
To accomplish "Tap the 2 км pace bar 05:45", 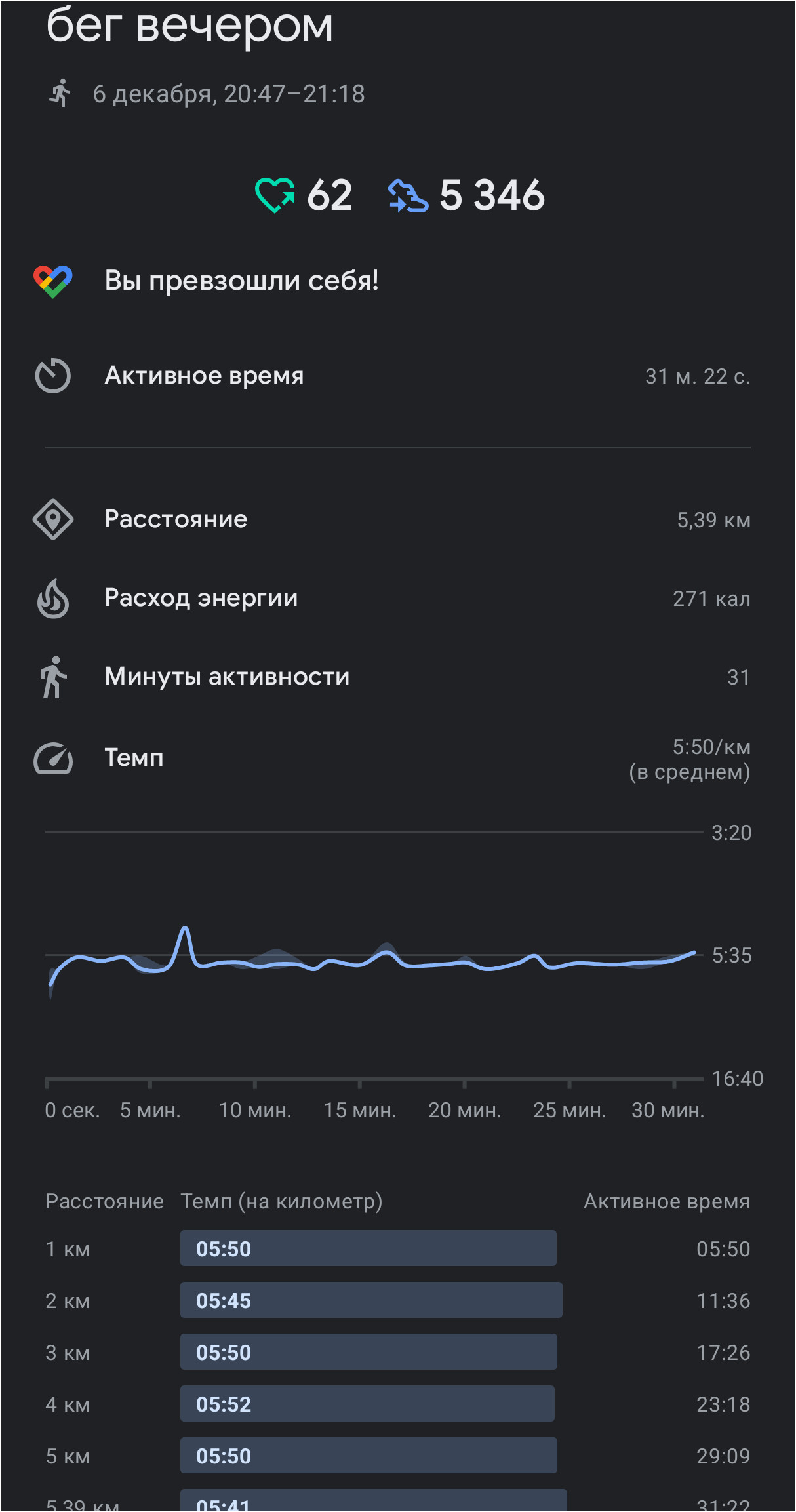I will (371, 1300).
